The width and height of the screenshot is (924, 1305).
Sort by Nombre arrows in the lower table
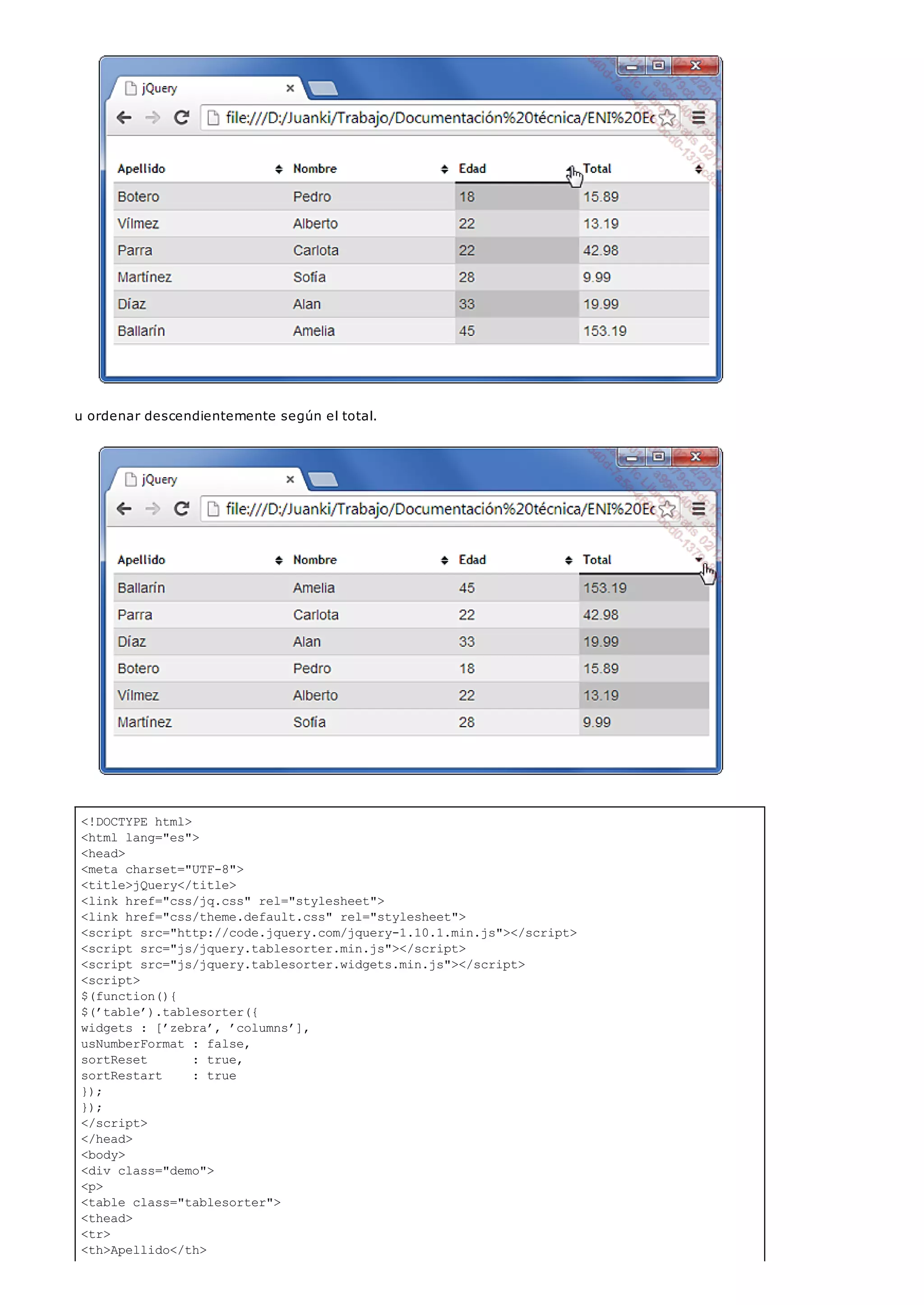(x=444, y=560)
